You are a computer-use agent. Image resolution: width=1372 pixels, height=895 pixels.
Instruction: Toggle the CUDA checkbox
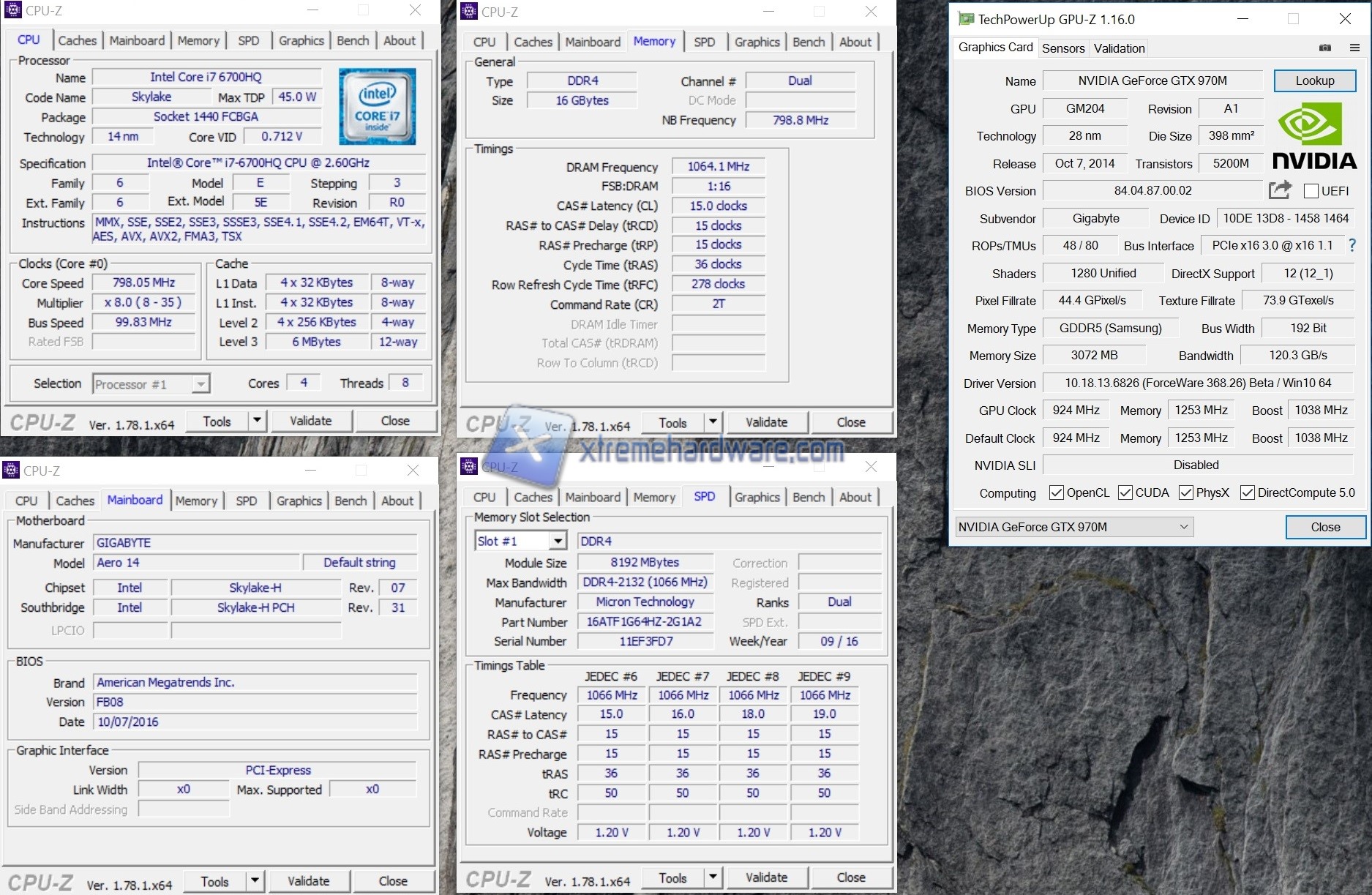(x=1125, y=493)
